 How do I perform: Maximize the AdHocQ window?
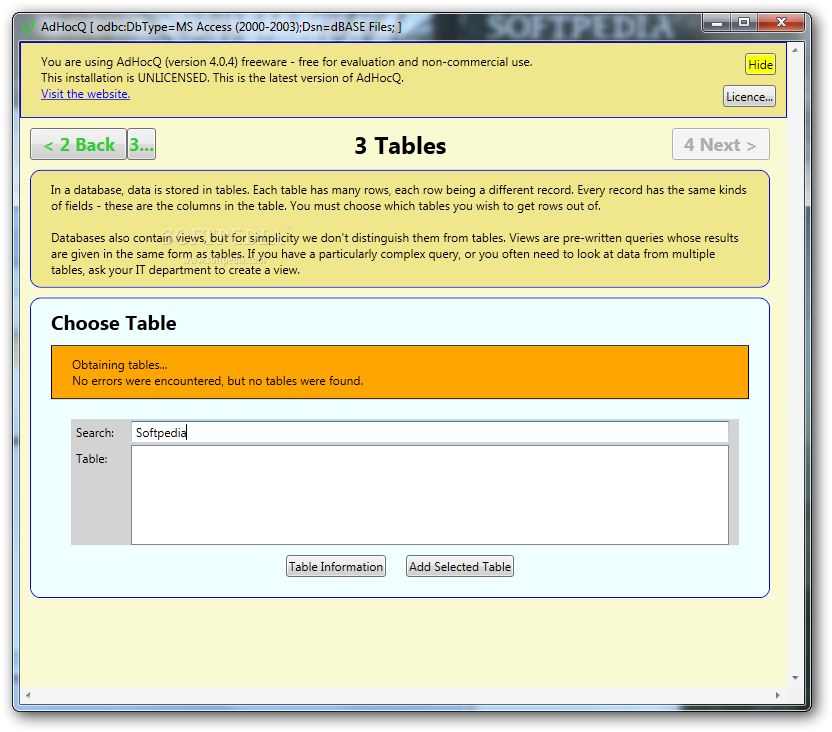tap(744, 23)
